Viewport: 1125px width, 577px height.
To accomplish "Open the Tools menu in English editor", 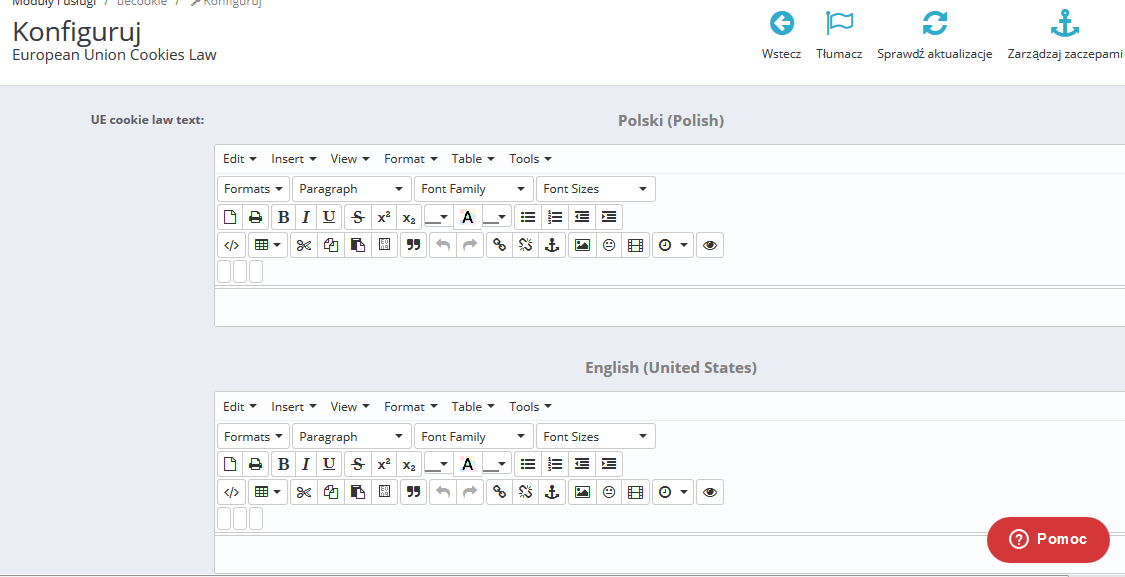I will [530, 407].
